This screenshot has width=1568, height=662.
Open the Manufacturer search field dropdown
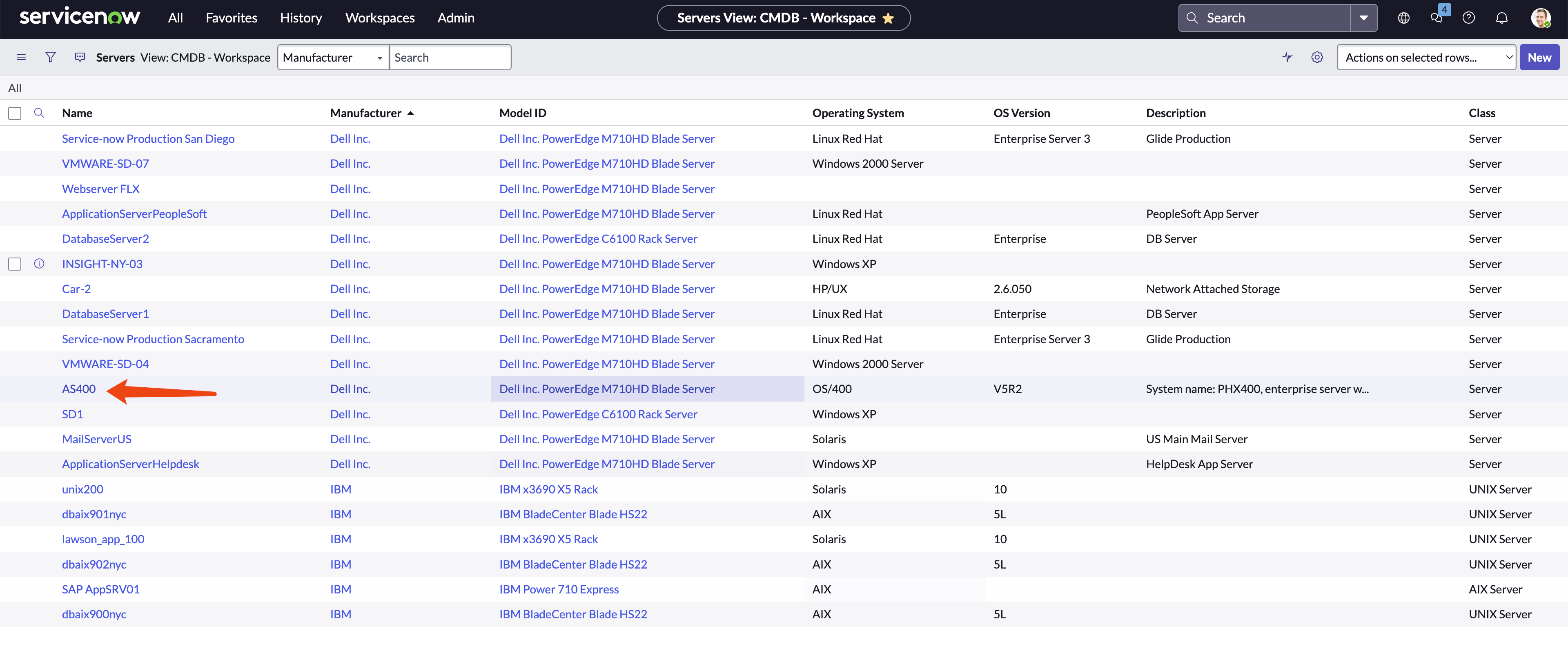[x=332, y=57]
